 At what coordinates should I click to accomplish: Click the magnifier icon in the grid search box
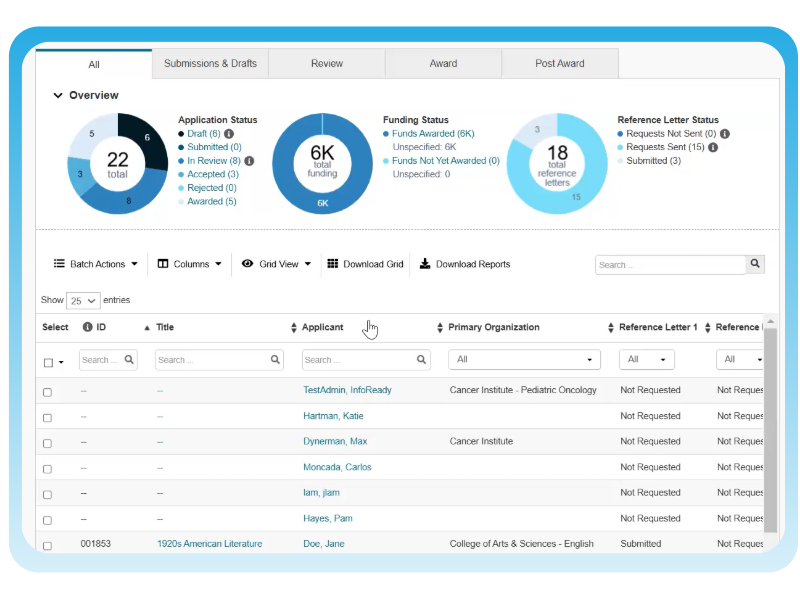tap(755, 264)
